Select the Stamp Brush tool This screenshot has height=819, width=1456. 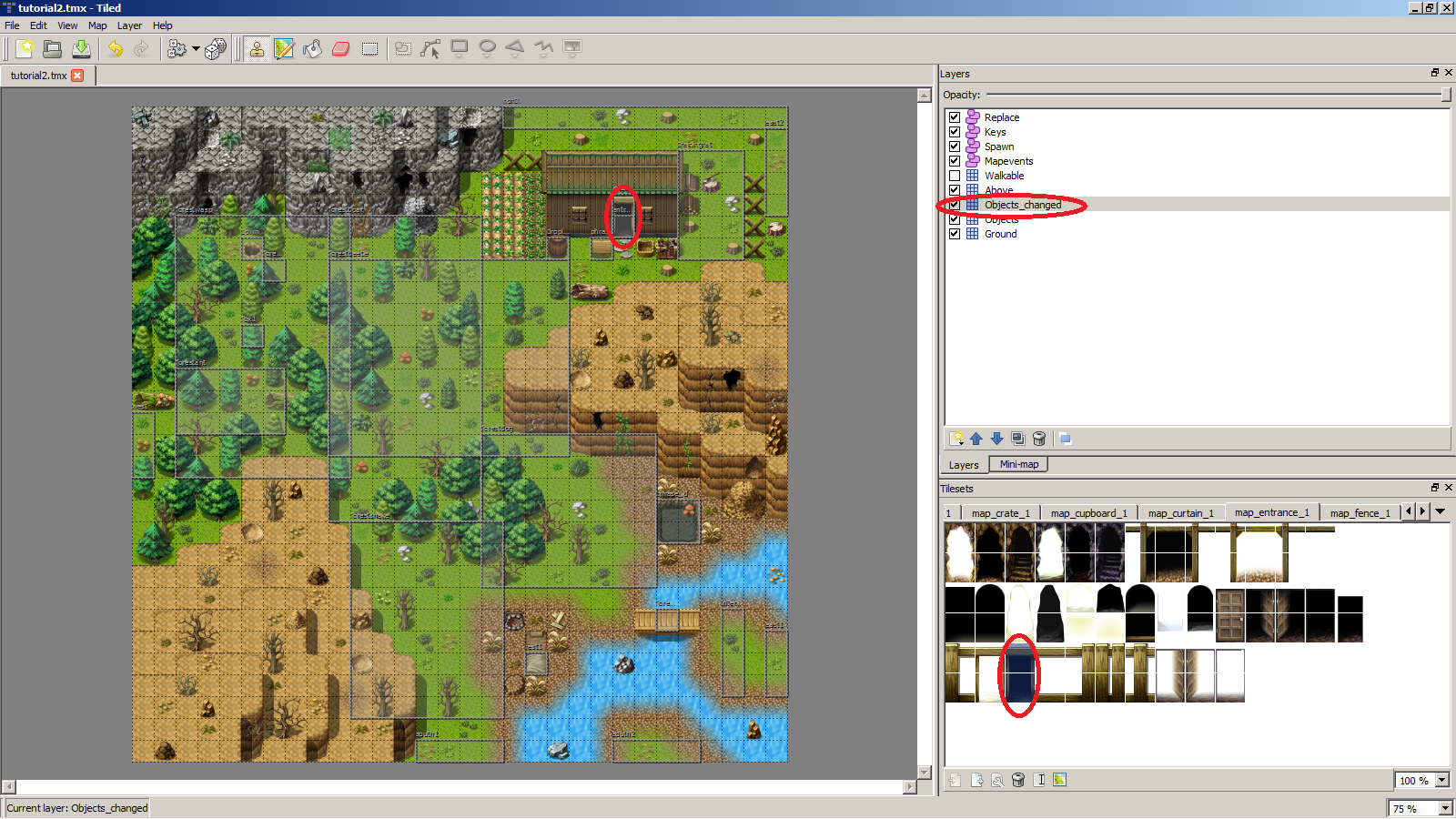[257, 48]
